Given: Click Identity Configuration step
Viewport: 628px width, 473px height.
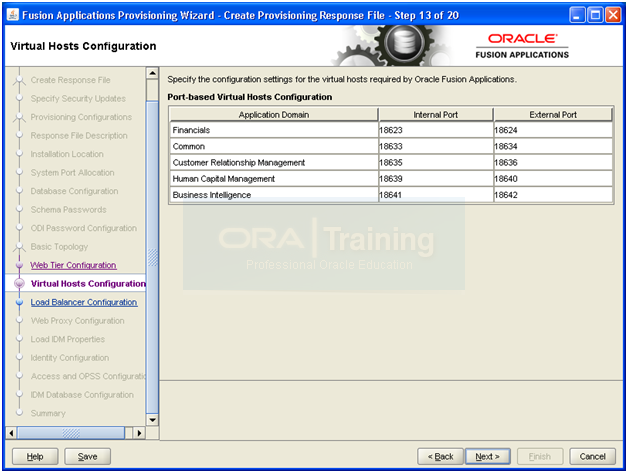Looking at the screenshot, I should [x=70, y=358].
